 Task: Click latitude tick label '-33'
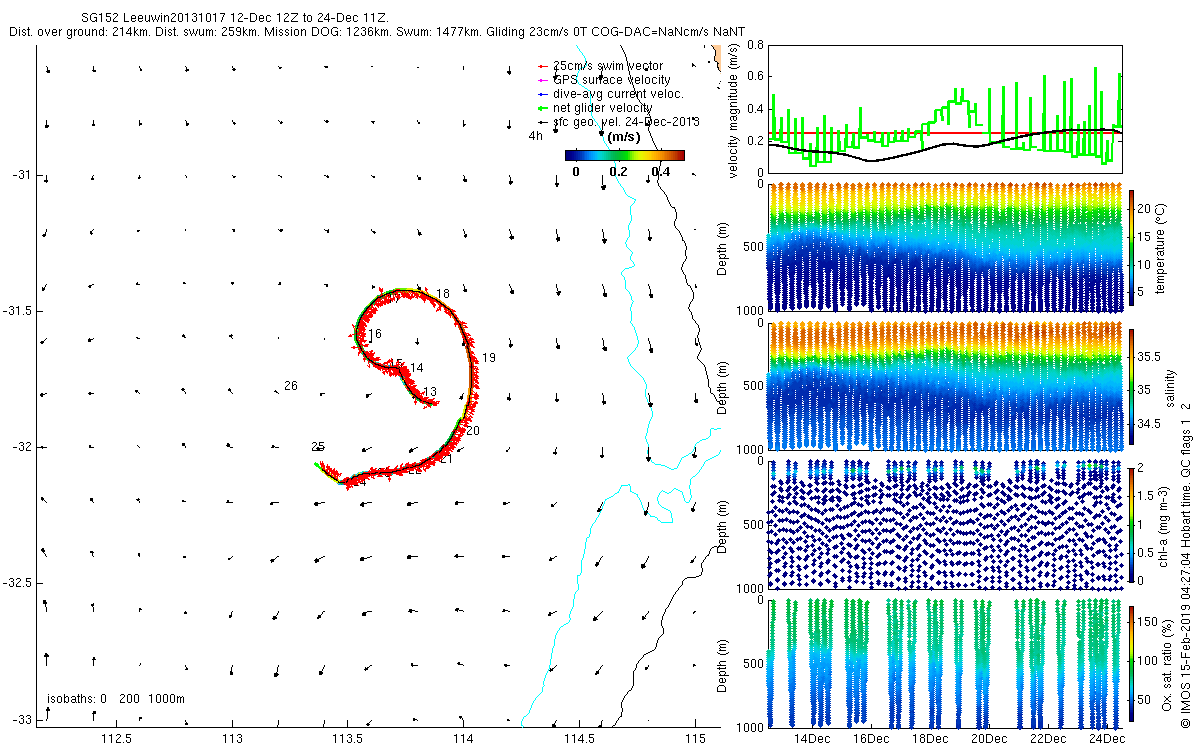click(21, 719)
